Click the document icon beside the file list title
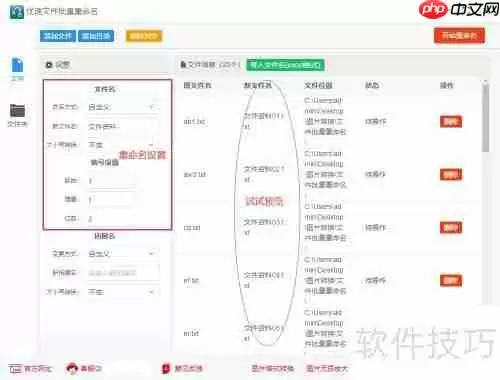The height and width of the screenshot is (380, 500). (x=183, y=64)
